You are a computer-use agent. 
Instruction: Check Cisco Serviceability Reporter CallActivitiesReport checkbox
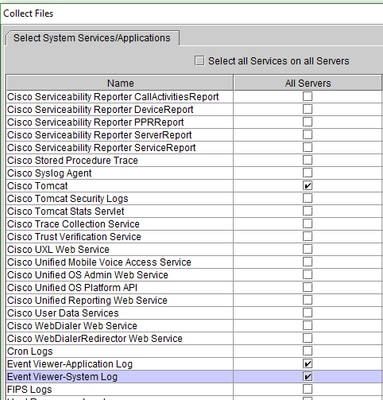[x=308, y=97]
